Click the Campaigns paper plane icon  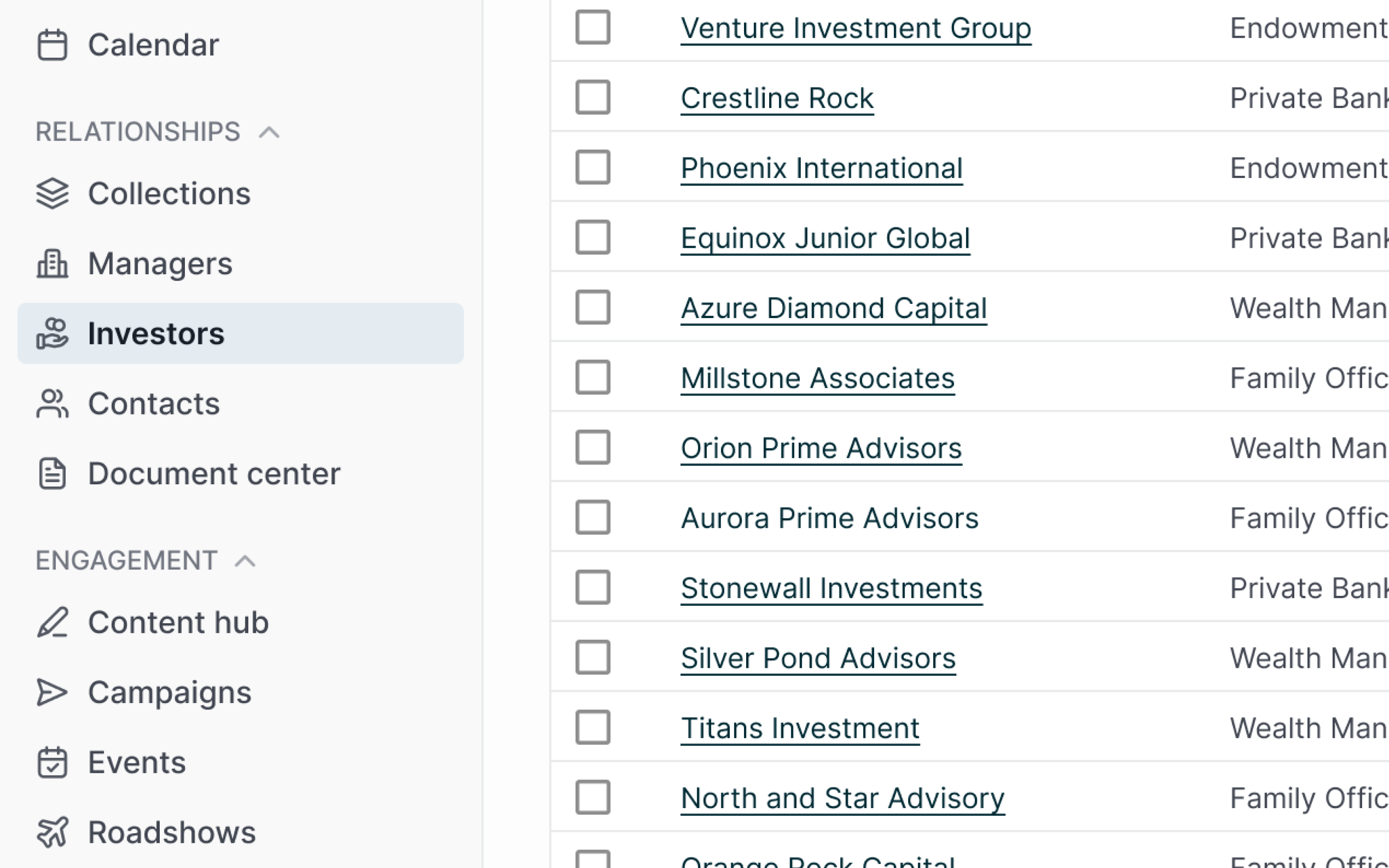(x=52, y=692)
